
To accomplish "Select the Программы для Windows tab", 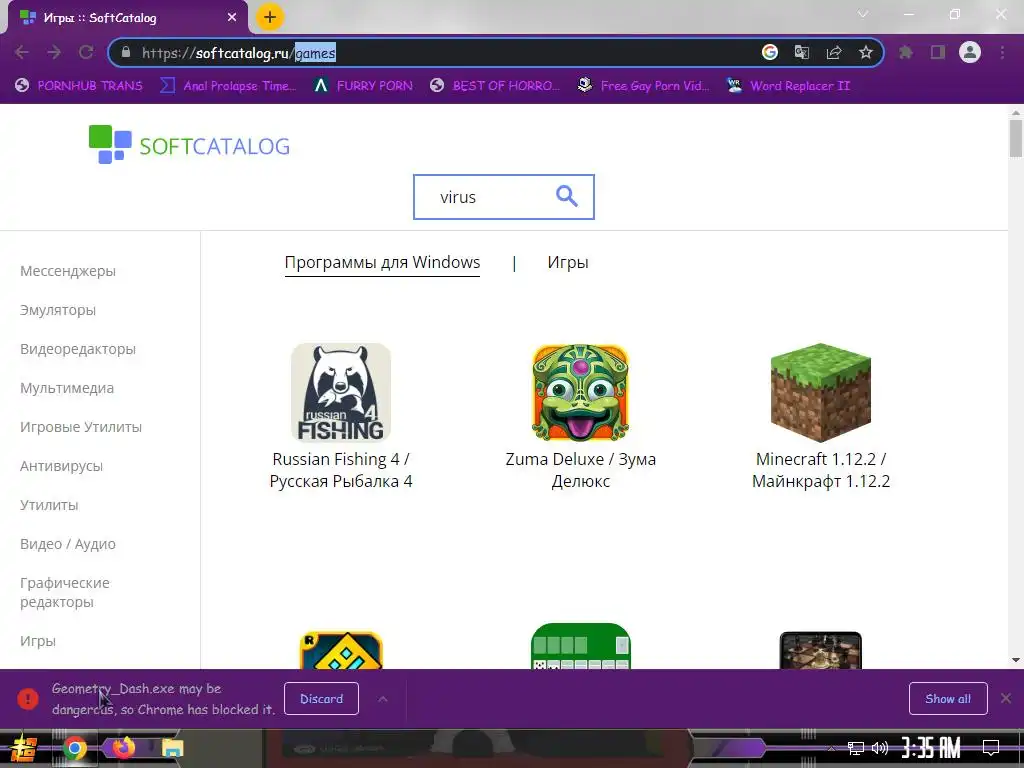I will [x=382, y=263].
